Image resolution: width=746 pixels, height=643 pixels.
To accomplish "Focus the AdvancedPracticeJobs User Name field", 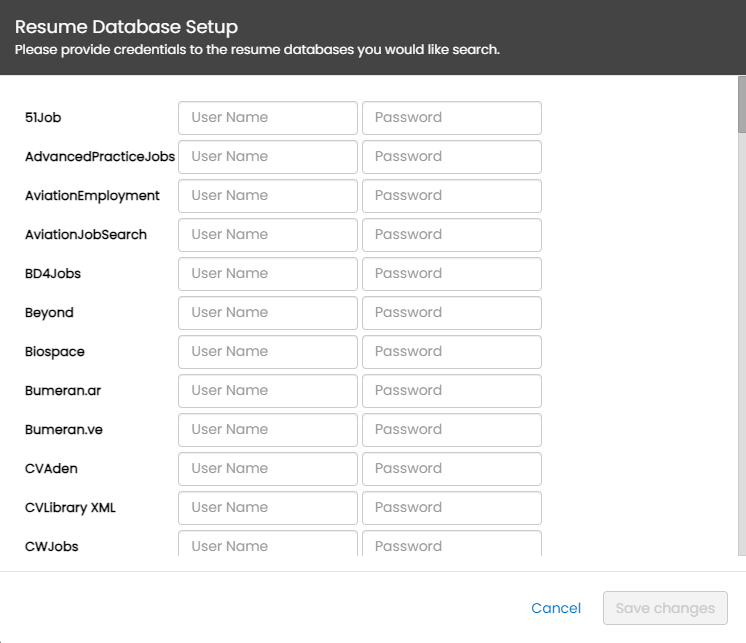I will point(268,157).
